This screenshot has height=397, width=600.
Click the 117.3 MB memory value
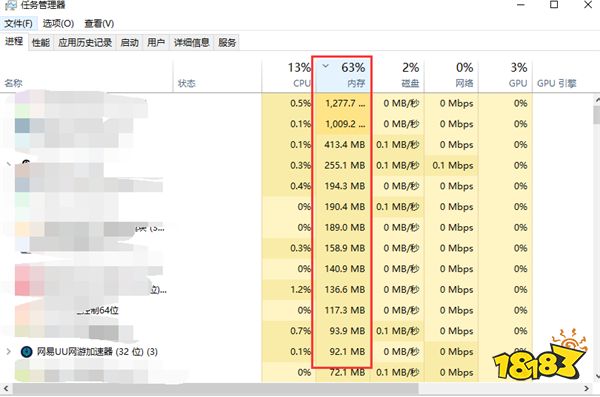pyautogui.click(x=345, y=310)
